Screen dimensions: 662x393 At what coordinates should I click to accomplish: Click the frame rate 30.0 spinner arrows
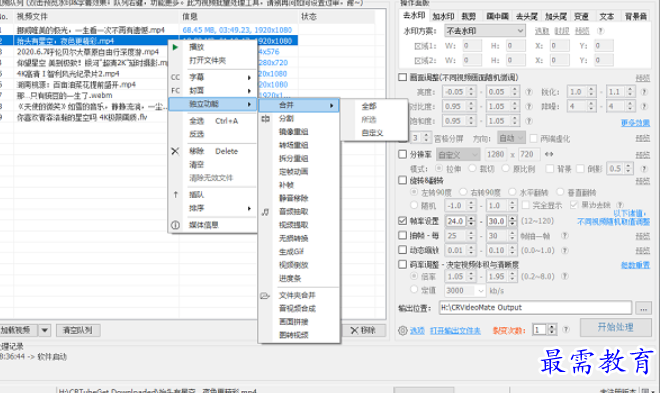click(512, 221)
